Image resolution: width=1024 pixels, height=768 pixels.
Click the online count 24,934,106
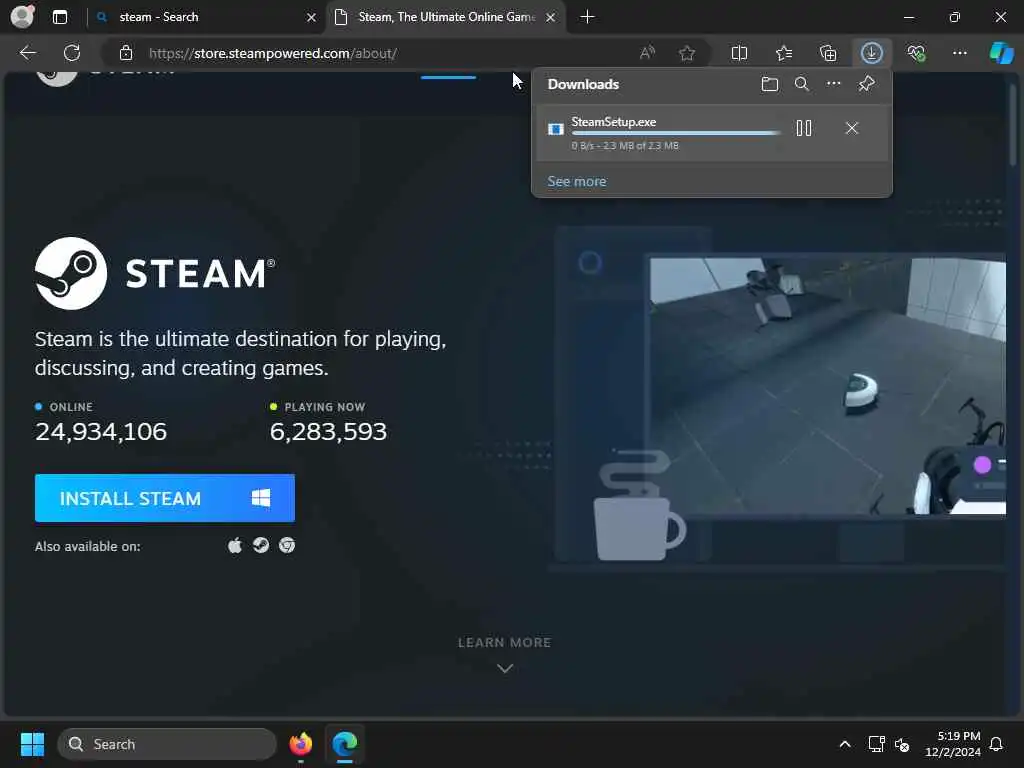coord(101,432)
